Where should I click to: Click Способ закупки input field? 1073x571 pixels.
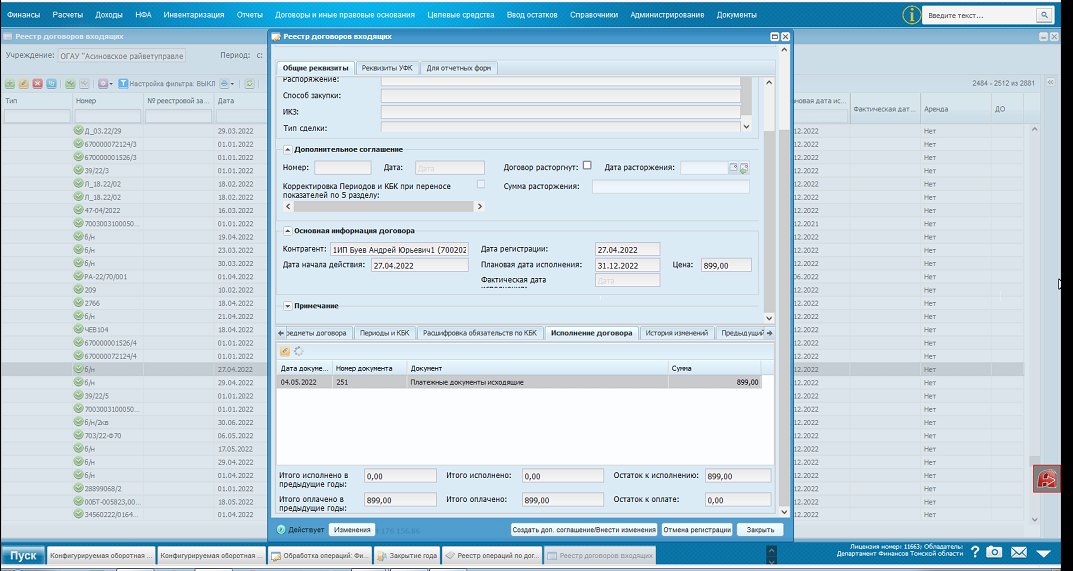click(x=560, y=95)
